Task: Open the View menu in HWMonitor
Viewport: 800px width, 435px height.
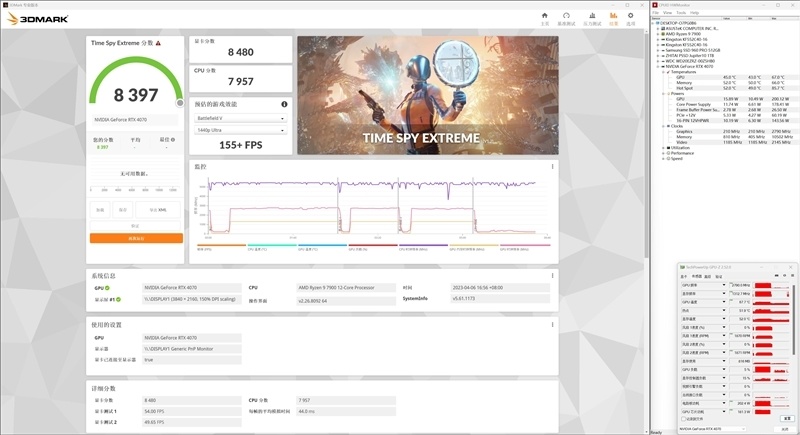Action: 667,13
